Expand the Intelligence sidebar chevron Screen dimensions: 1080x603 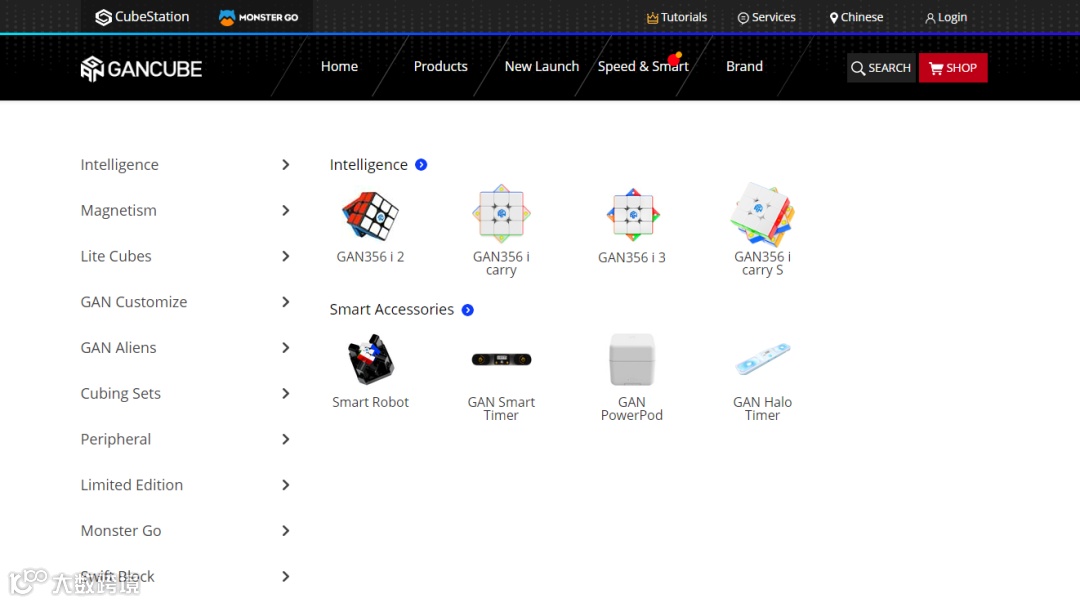point(286,165)
